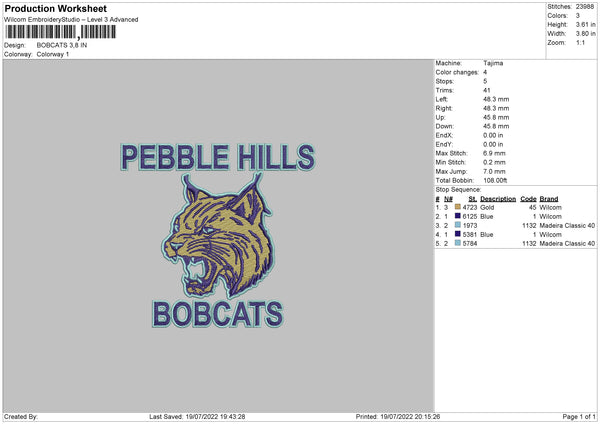Click the Code column header
The image size is (600, 424).
tap(528, 199)
